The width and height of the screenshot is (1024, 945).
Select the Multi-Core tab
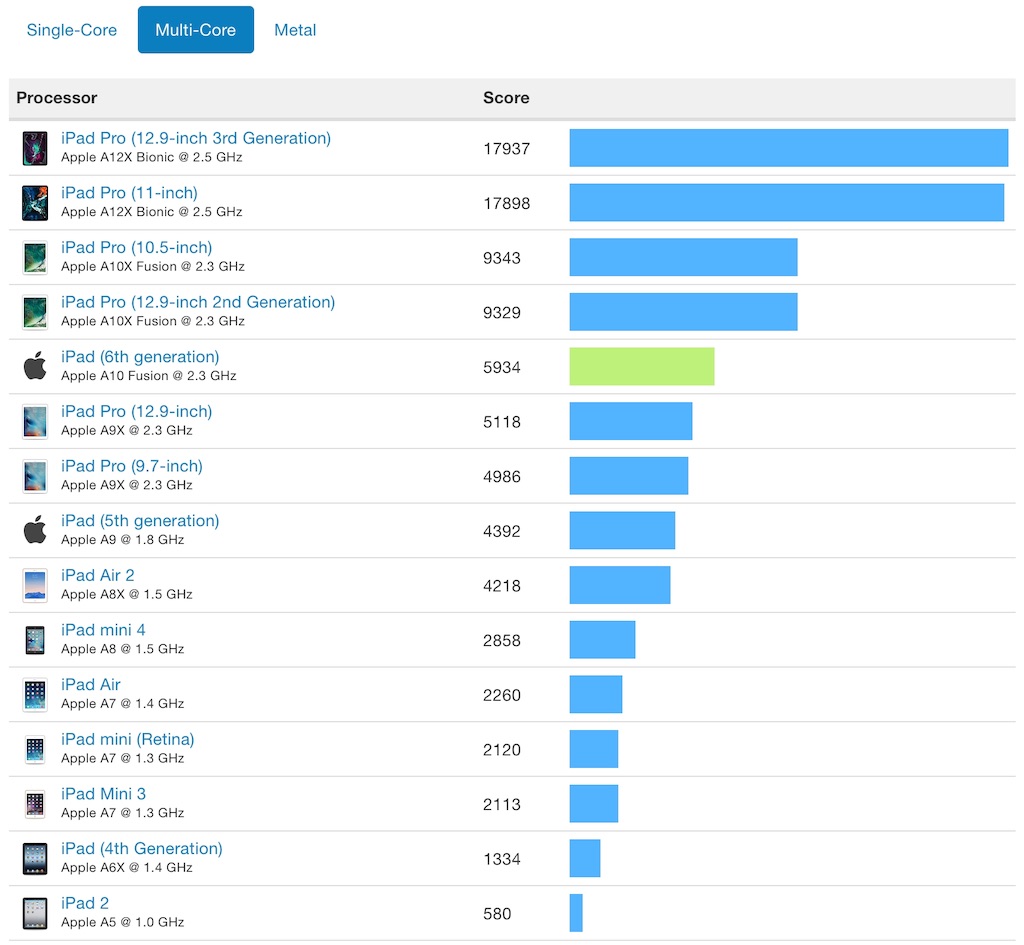coord(196,29)
